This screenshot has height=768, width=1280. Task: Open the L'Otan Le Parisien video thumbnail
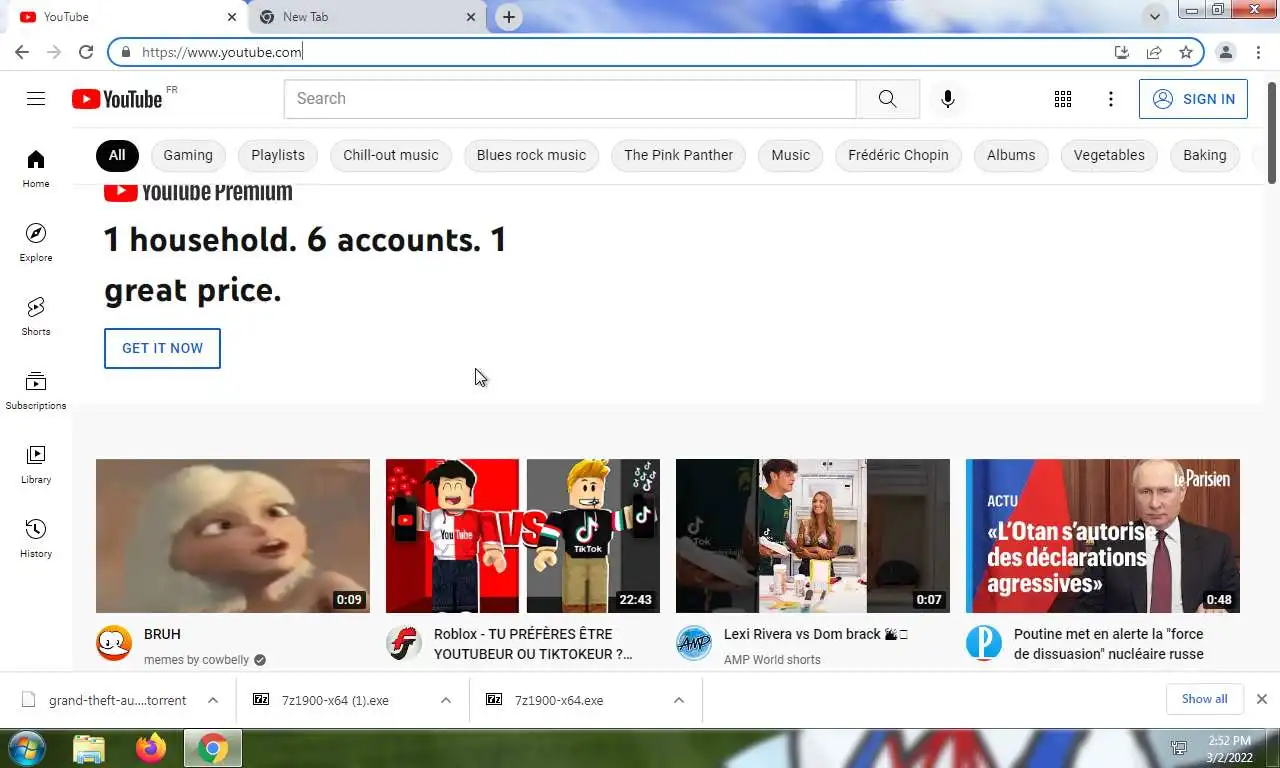coord(1103,536)
